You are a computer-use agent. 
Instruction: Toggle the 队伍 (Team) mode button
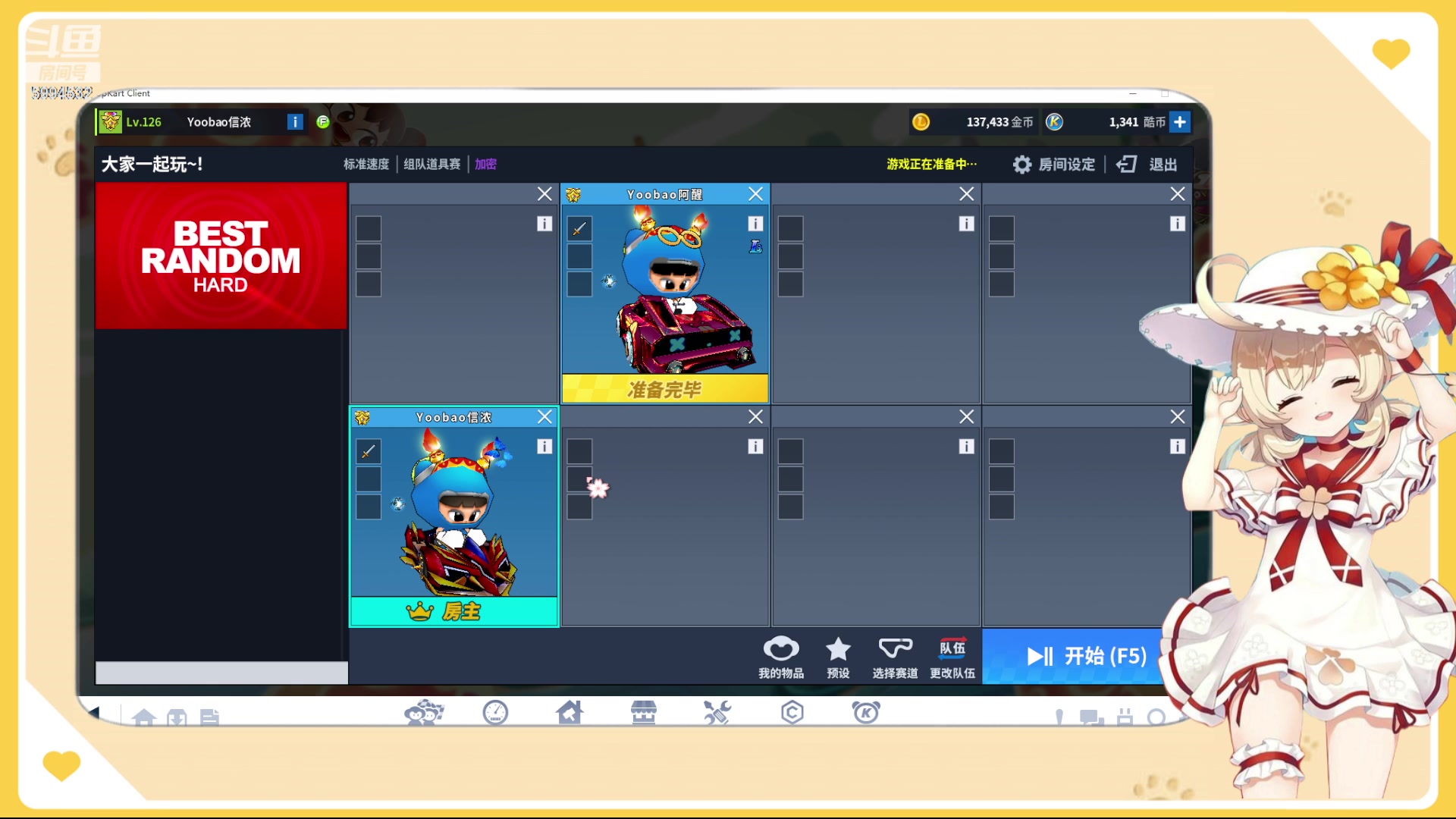tap(951, 656)
